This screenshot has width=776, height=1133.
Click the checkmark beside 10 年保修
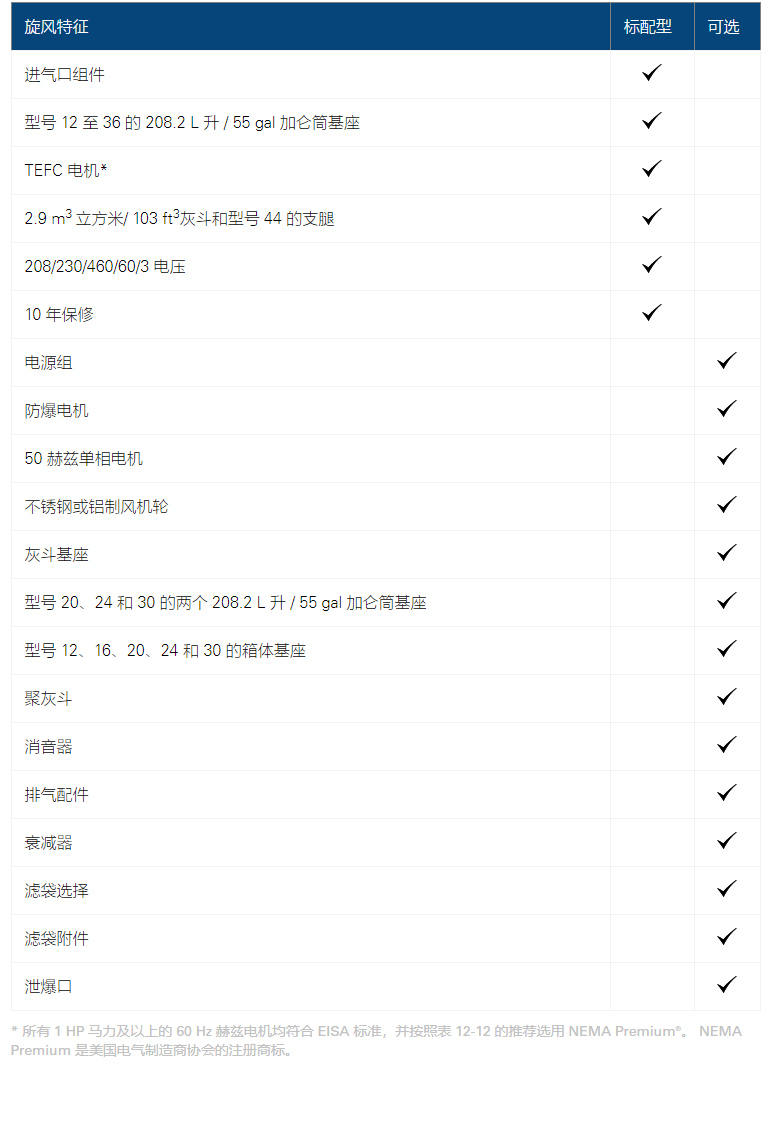point(652,313)
